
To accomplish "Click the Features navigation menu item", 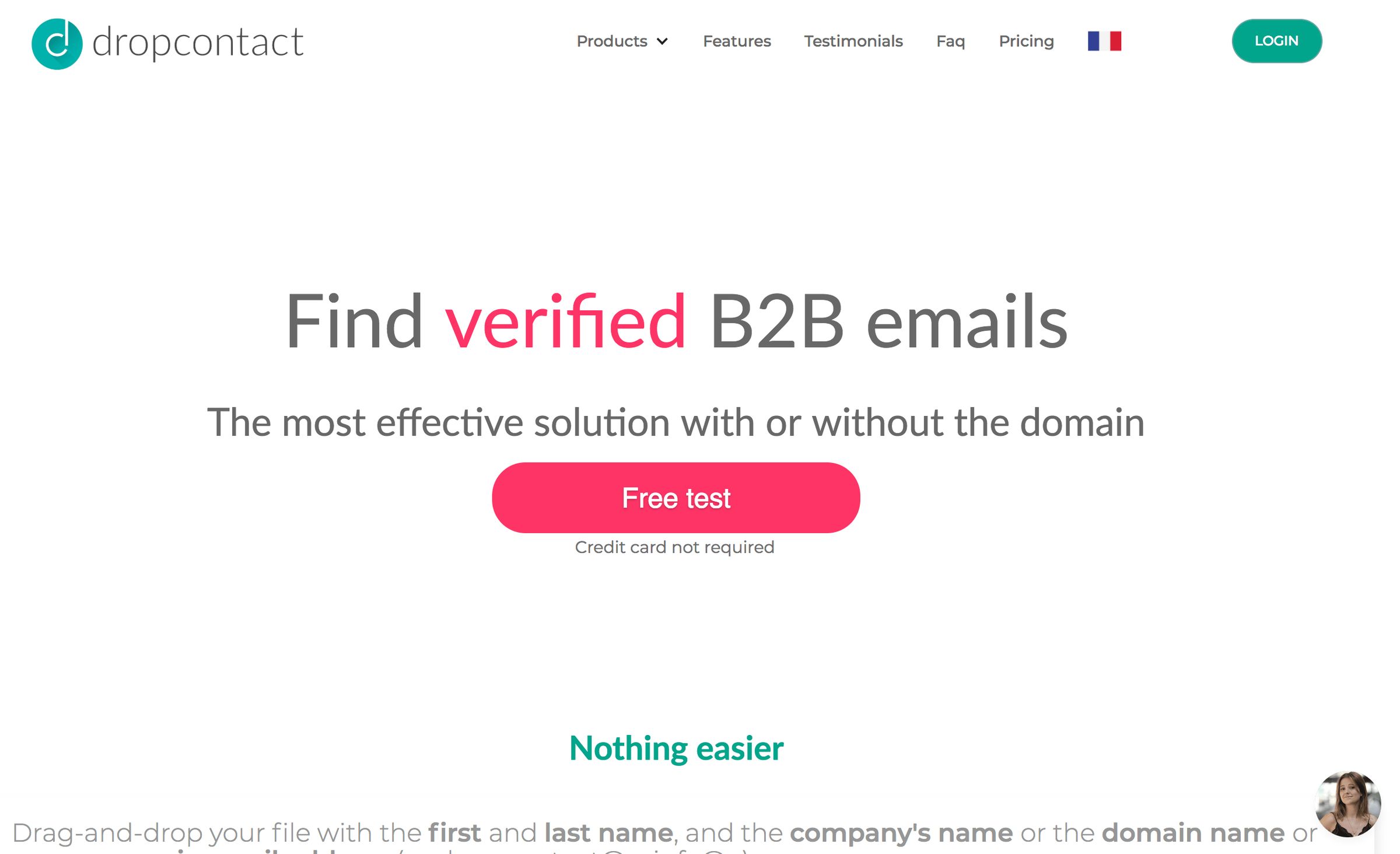I will 736,41.
